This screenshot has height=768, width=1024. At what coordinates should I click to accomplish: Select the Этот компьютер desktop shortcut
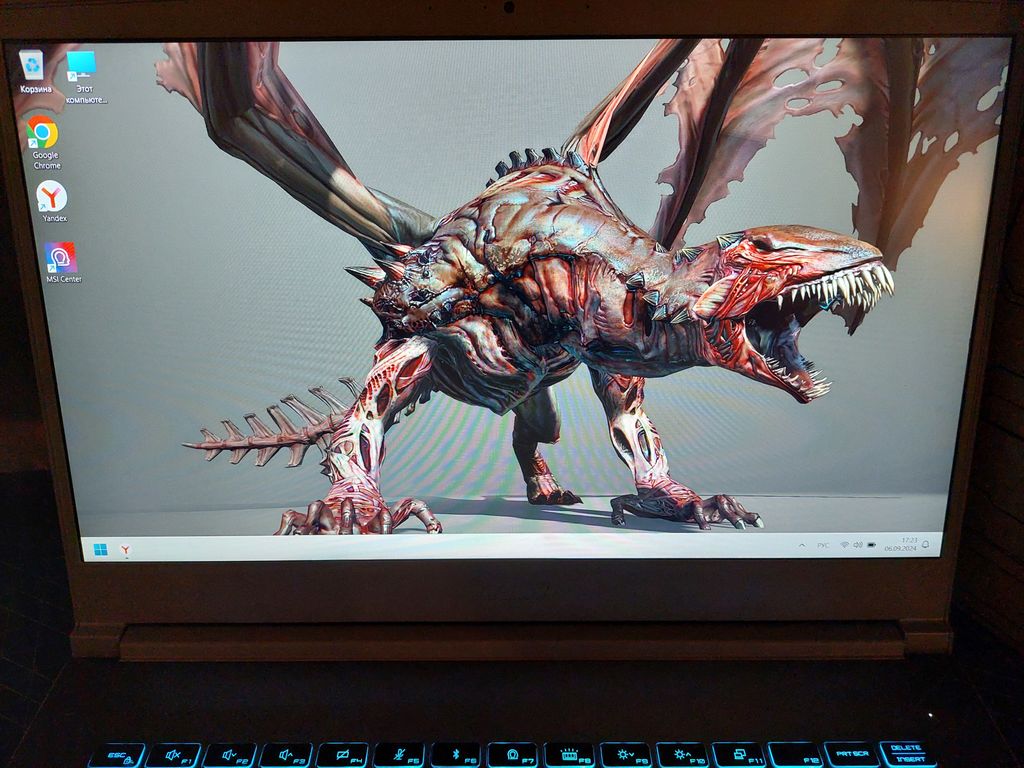click(84, 77)
